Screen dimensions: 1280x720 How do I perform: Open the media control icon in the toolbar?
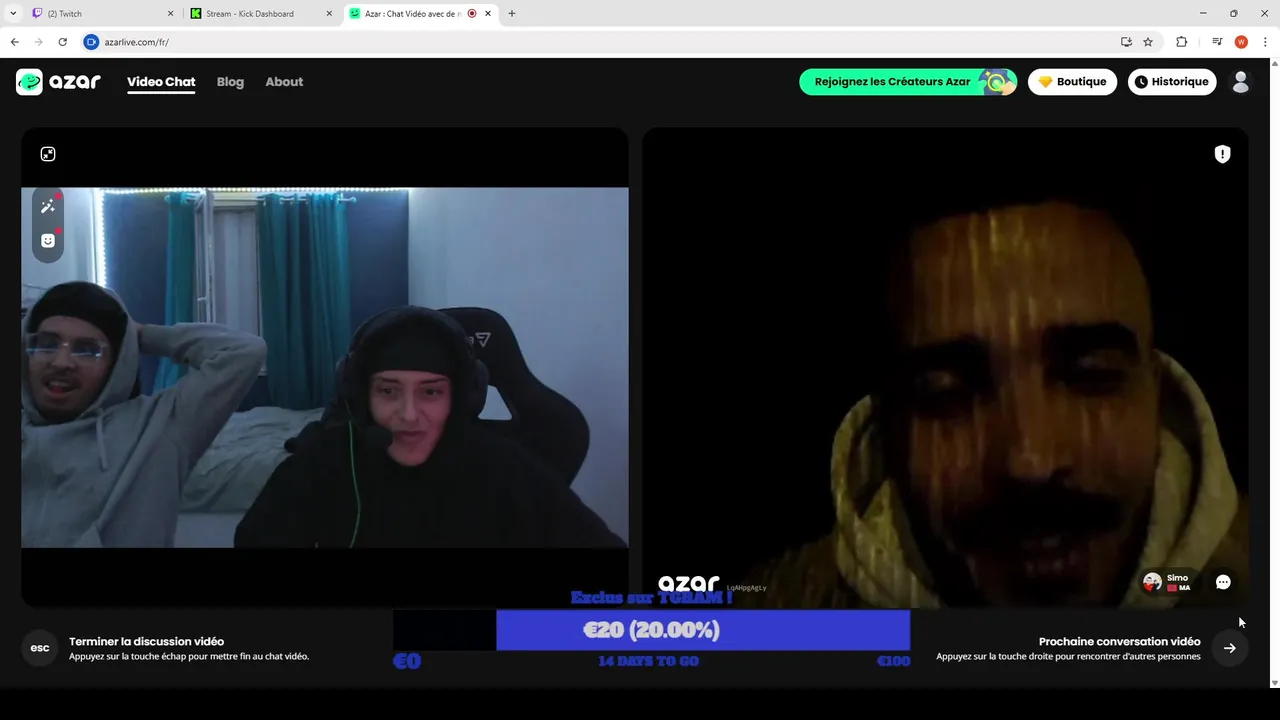coord(1217,42)
